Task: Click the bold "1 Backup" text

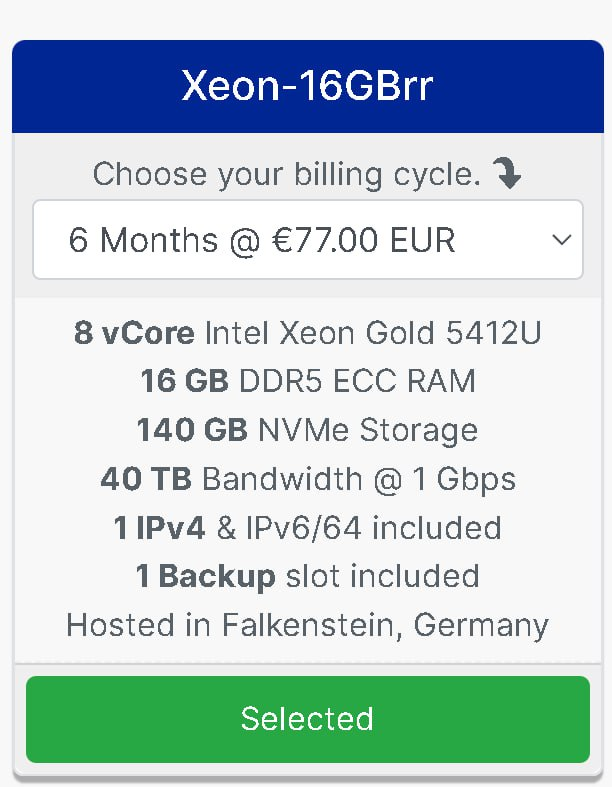Action: 205,576
